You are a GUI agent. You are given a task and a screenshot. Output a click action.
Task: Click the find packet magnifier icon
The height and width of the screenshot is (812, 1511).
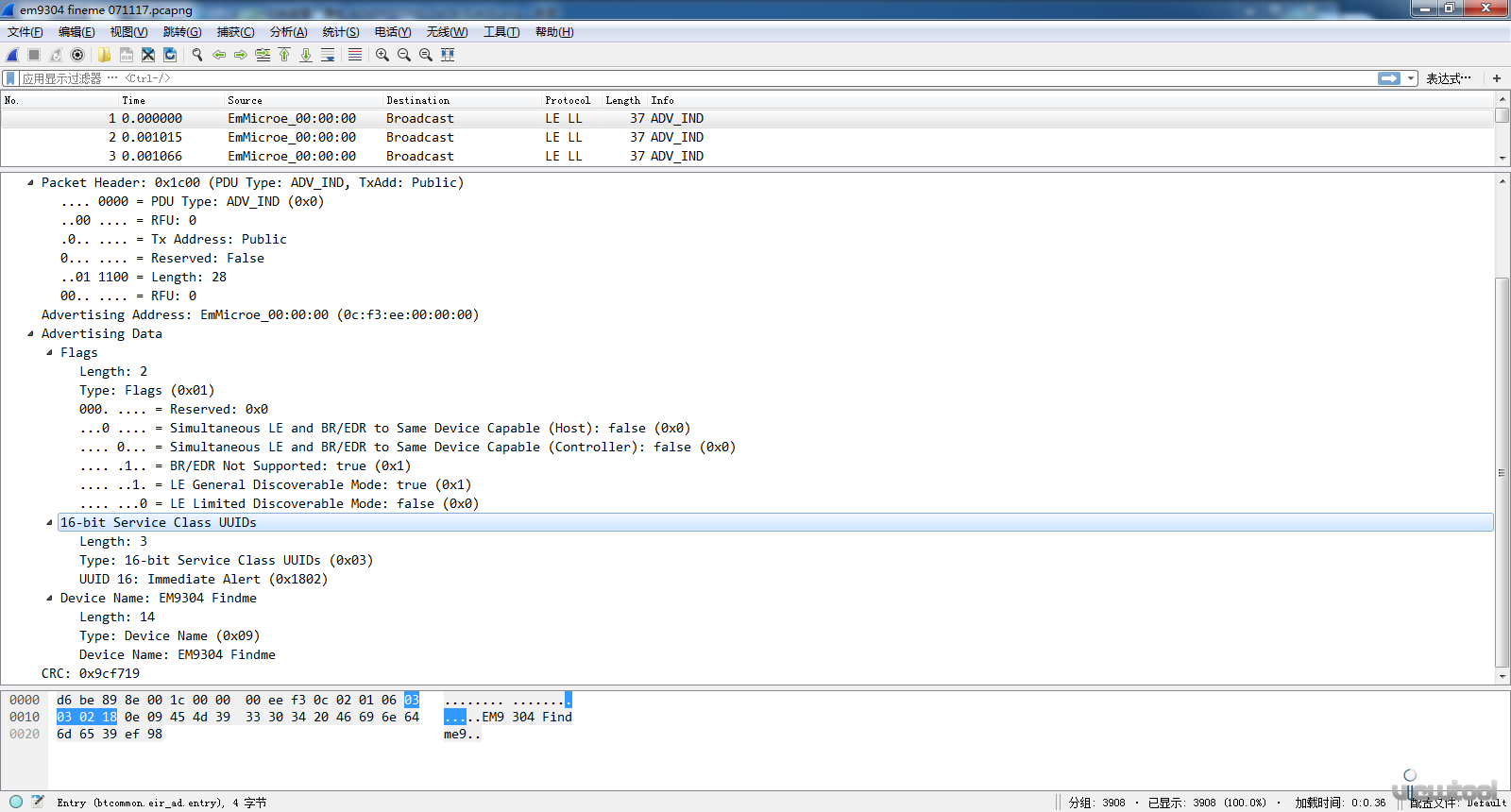pos(197,55)
